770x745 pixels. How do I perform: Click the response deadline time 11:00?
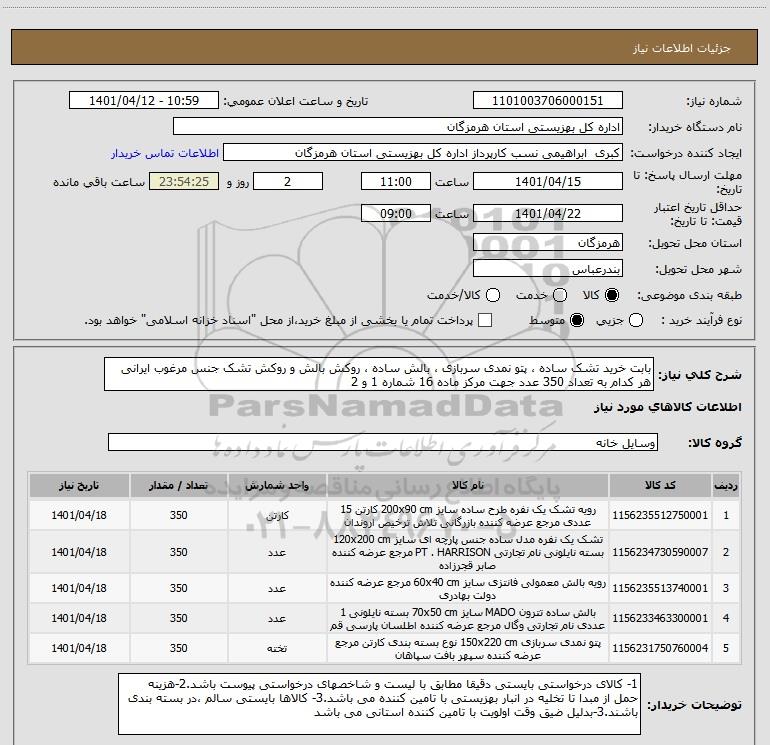[396, 181]
